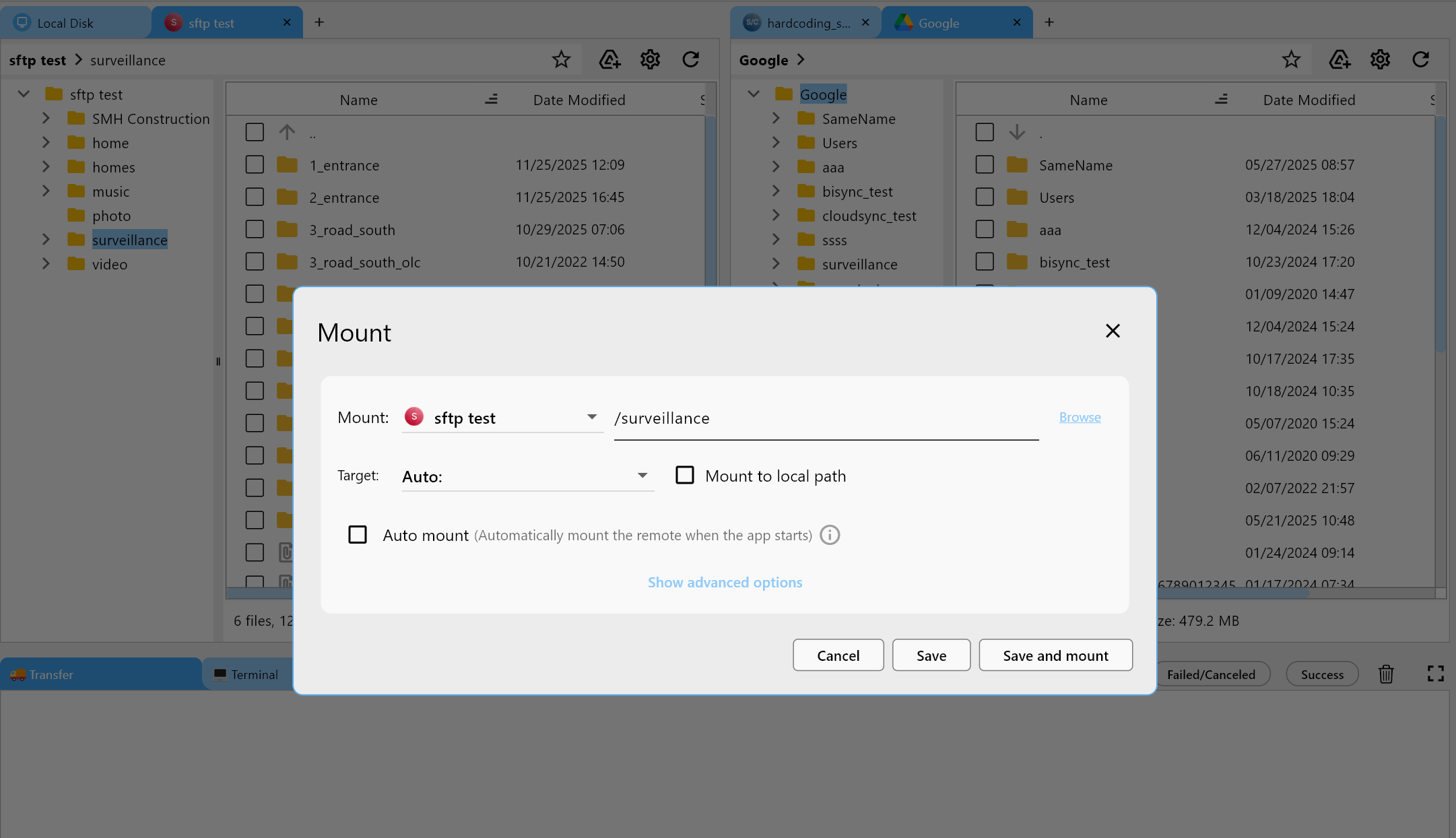Check the checkbox next to 1_entrance folder
This screenshot has width=1456, height=838.
pos(255,164)
